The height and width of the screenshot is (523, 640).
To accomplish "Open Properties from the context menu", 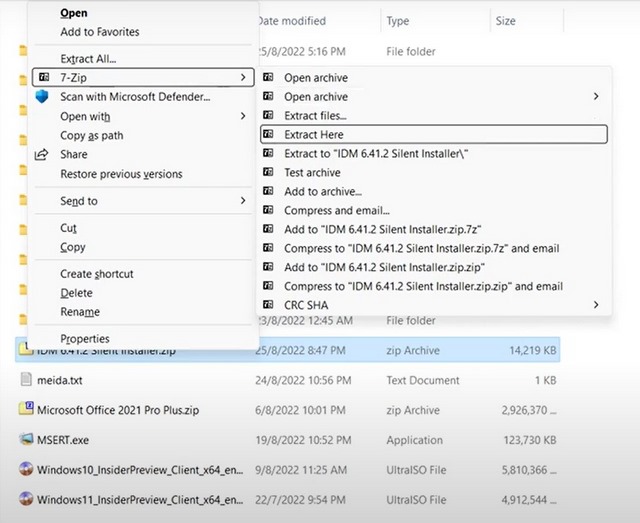I will pos(85,339).
